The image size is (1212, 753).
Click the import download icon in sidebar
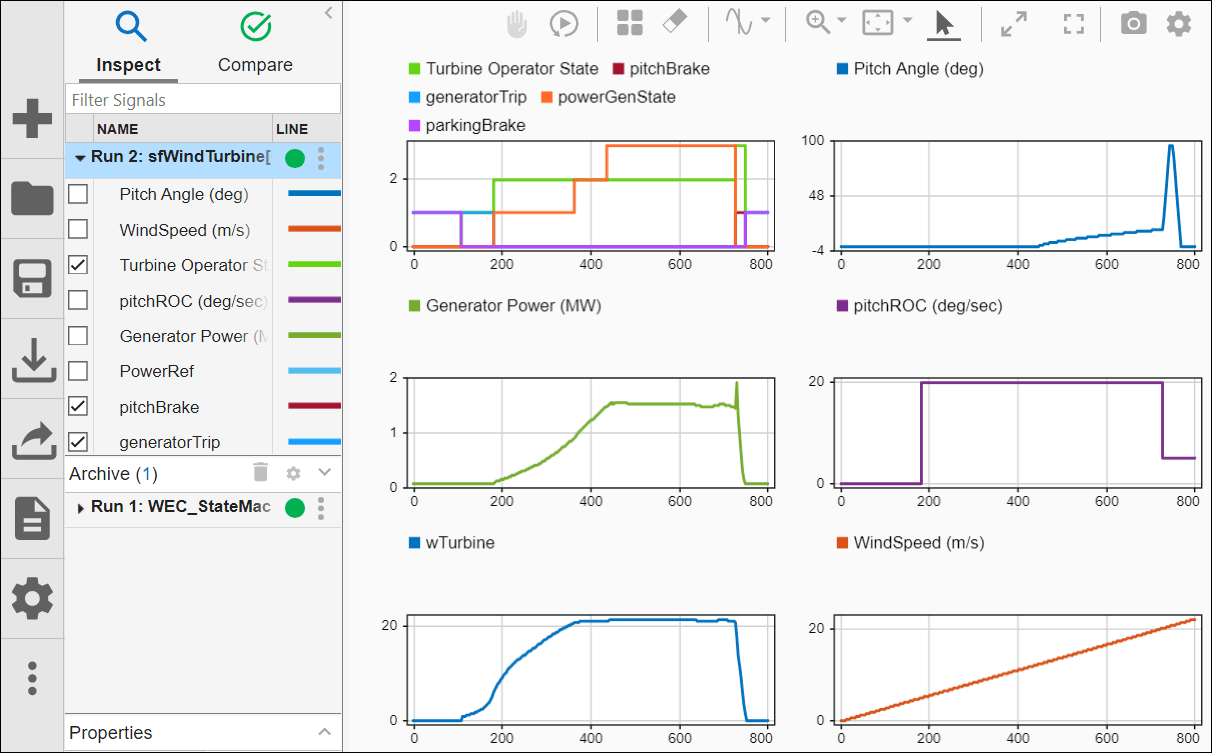(32, 361)
